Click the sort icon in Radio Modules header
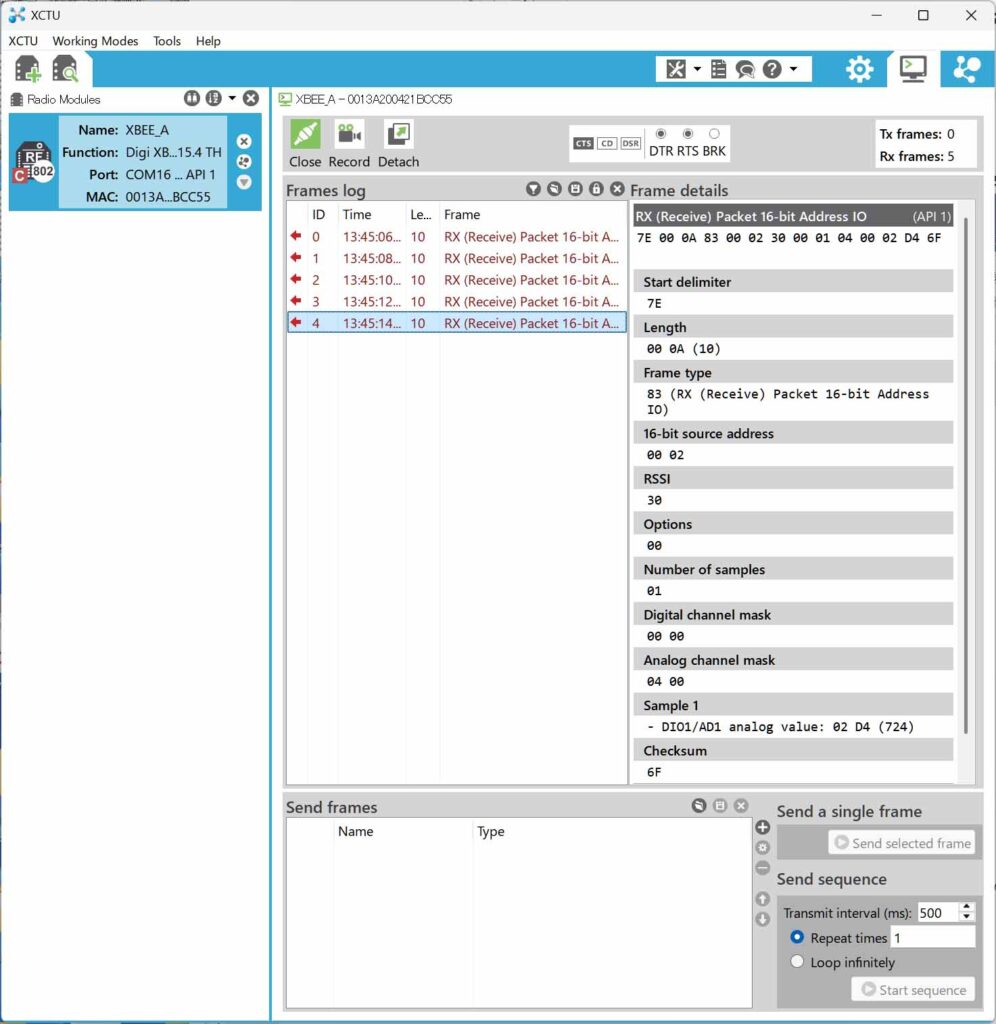The width and height of the screenshot is (996, 1024). (214, 99)
